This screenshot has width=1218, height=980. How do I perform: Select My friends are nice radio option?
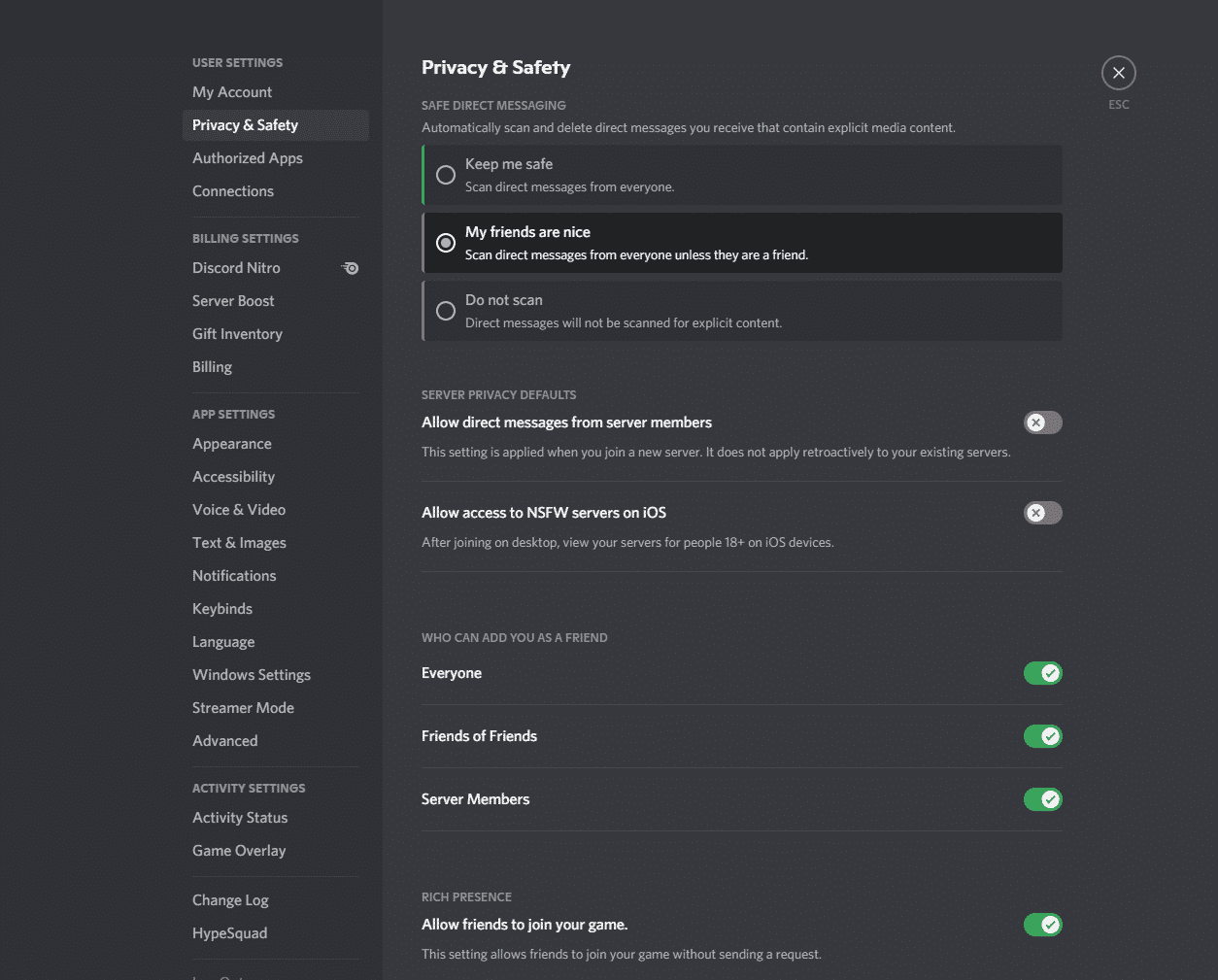click(x=742, y=243)
